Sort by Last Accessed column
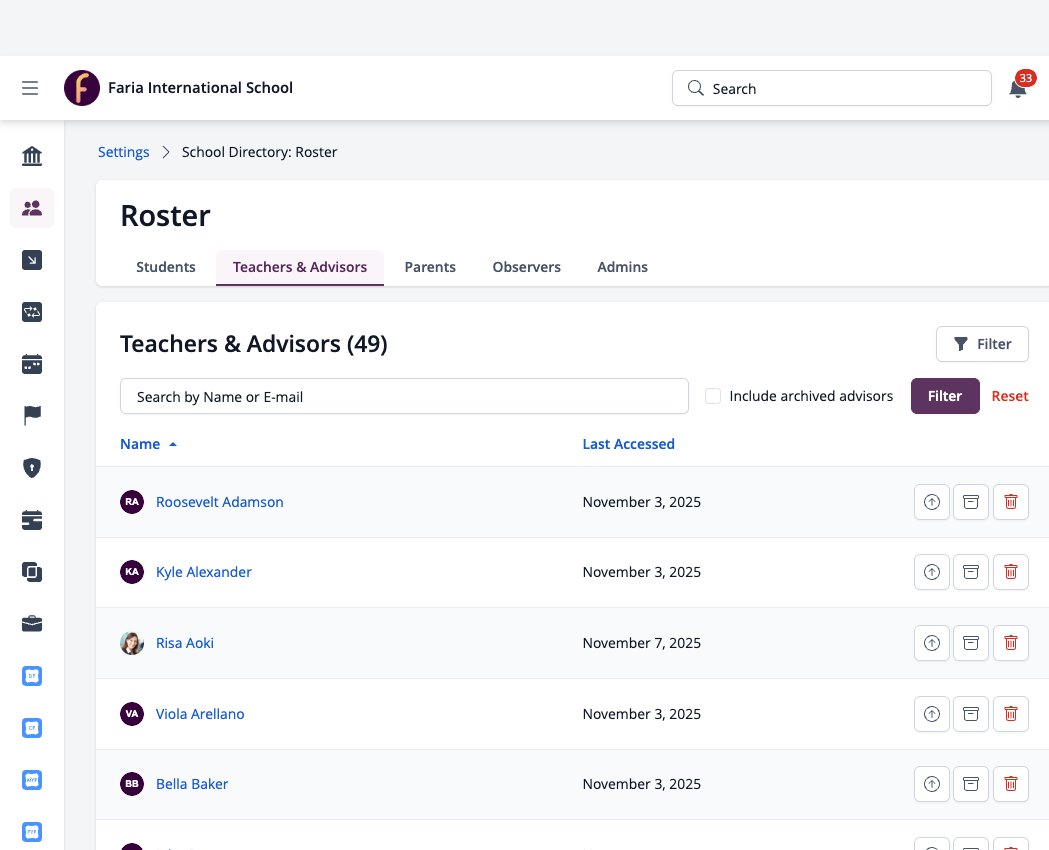1049x850 pixels. point(628,444)
